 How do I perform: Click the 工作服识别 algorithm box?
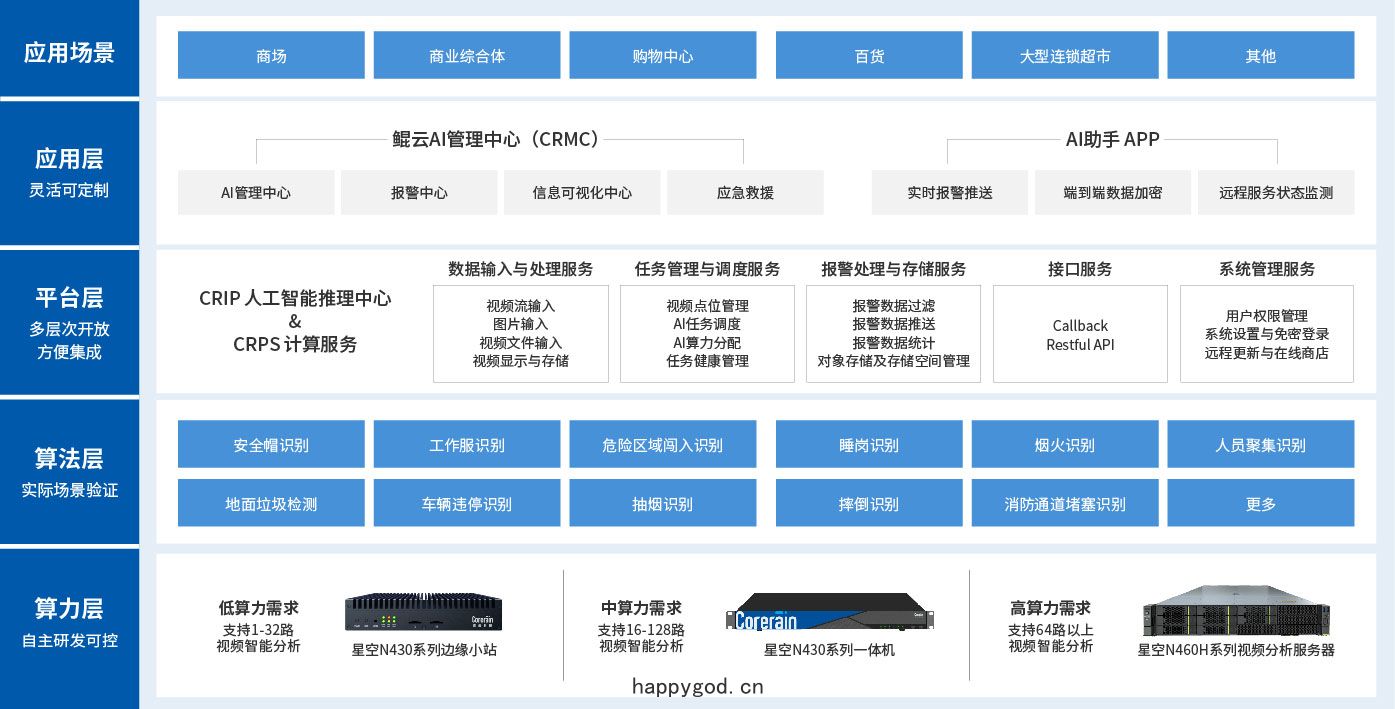[467, 444]
